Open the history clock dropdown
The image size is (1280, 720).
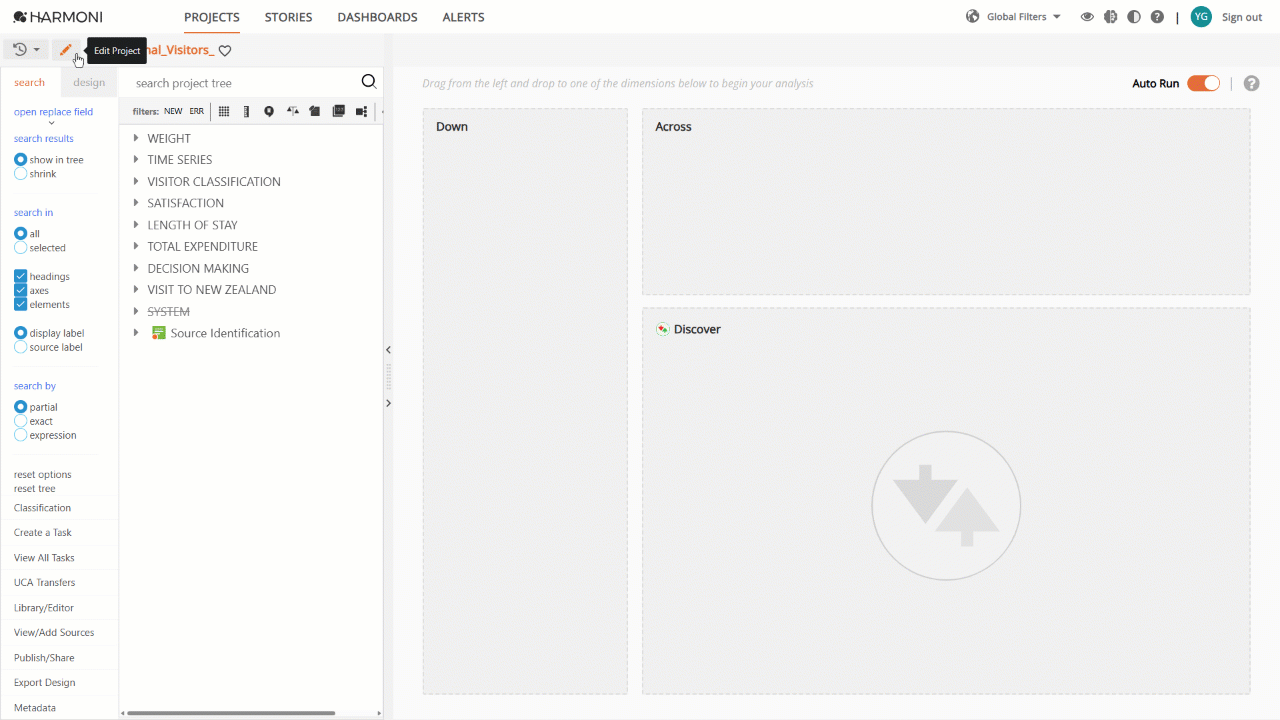pyautogui.click(x=26, y=50)
